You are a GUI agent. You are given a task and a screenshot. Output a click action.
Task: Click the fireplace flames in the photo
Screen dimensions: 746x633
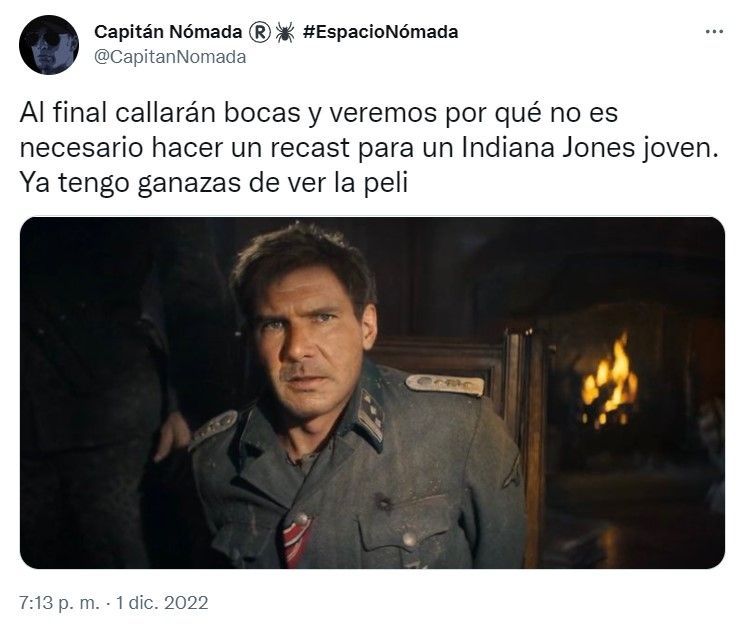point(609,381)
